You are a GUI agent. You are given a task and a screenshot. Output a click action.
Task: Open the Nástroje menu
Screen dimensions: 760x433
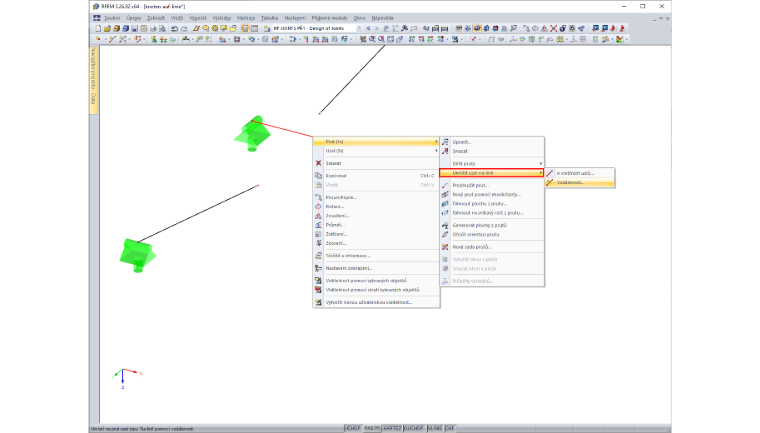pos(246,18)
